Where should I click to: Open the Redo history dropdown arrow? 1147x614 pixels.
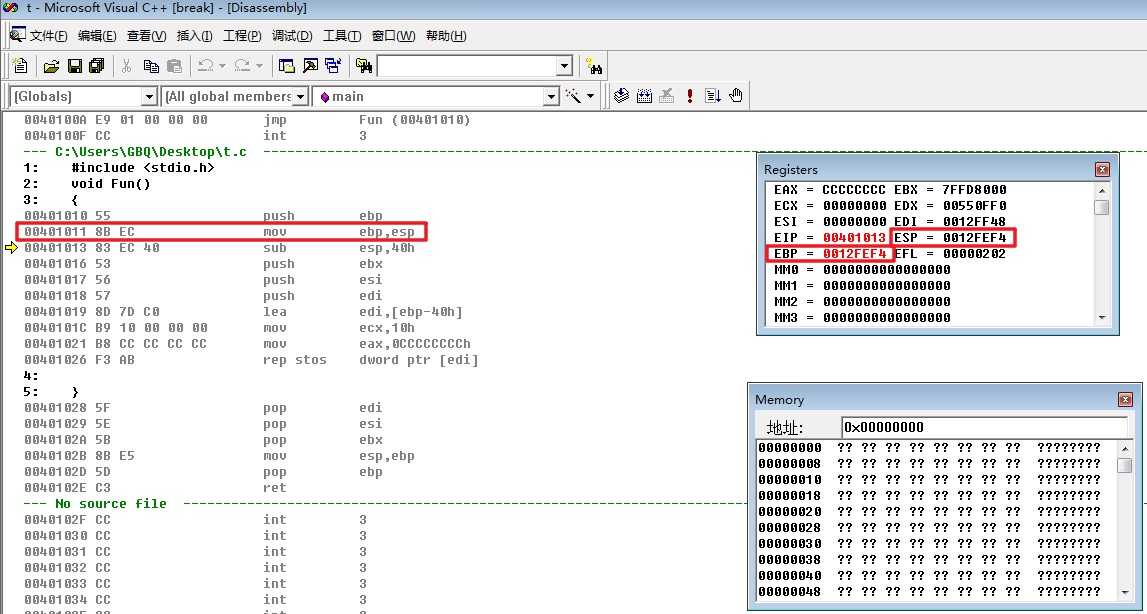click(x=259, y=67)
